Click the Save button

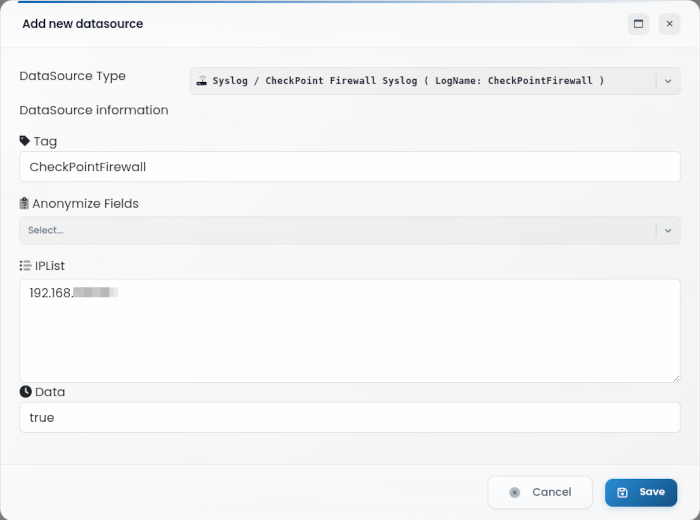[641, 492]
